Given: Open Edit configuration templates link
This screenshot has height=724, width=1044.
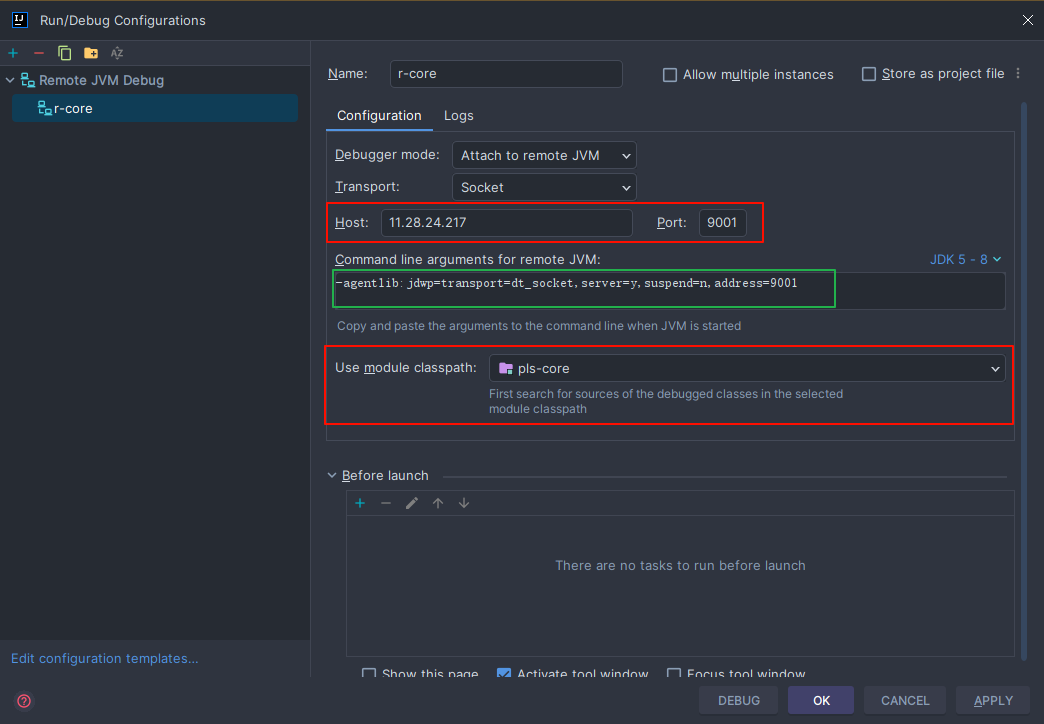Looking at the screenshot, I should (105, 658).
